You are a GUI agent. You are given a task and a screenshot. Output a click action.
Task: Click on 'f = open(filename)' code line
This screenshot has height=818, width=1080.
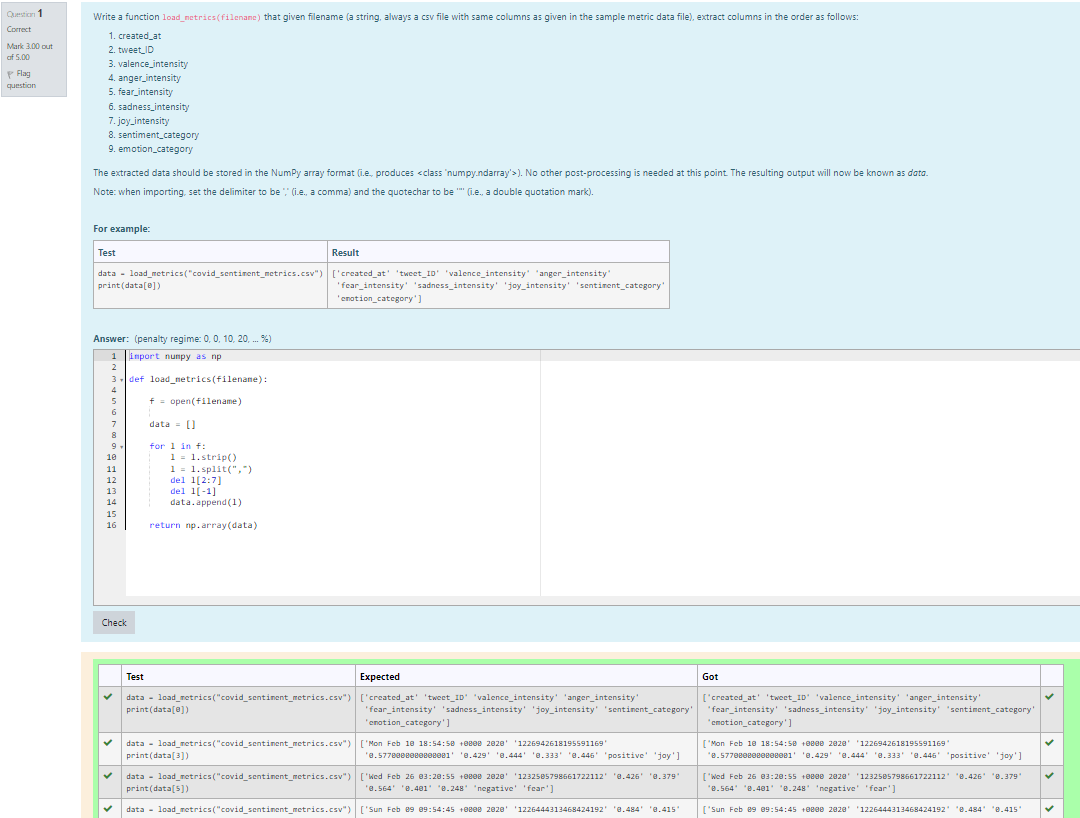[196, 401]
